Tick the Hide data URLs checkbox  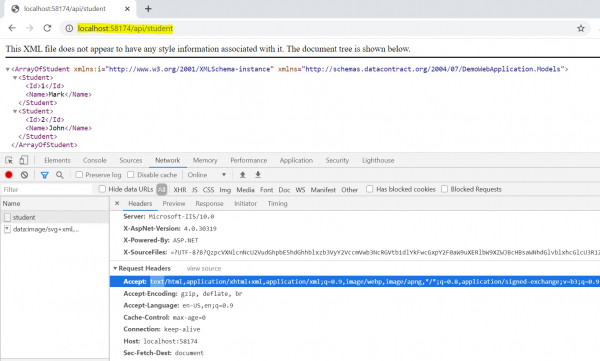[102, 189]
